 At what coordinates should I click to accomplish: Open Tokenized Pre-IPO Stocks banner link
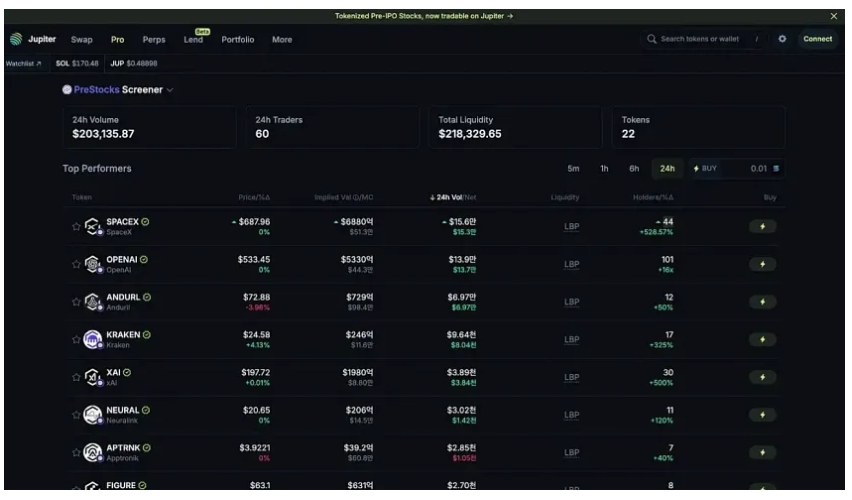pos(424,16)
